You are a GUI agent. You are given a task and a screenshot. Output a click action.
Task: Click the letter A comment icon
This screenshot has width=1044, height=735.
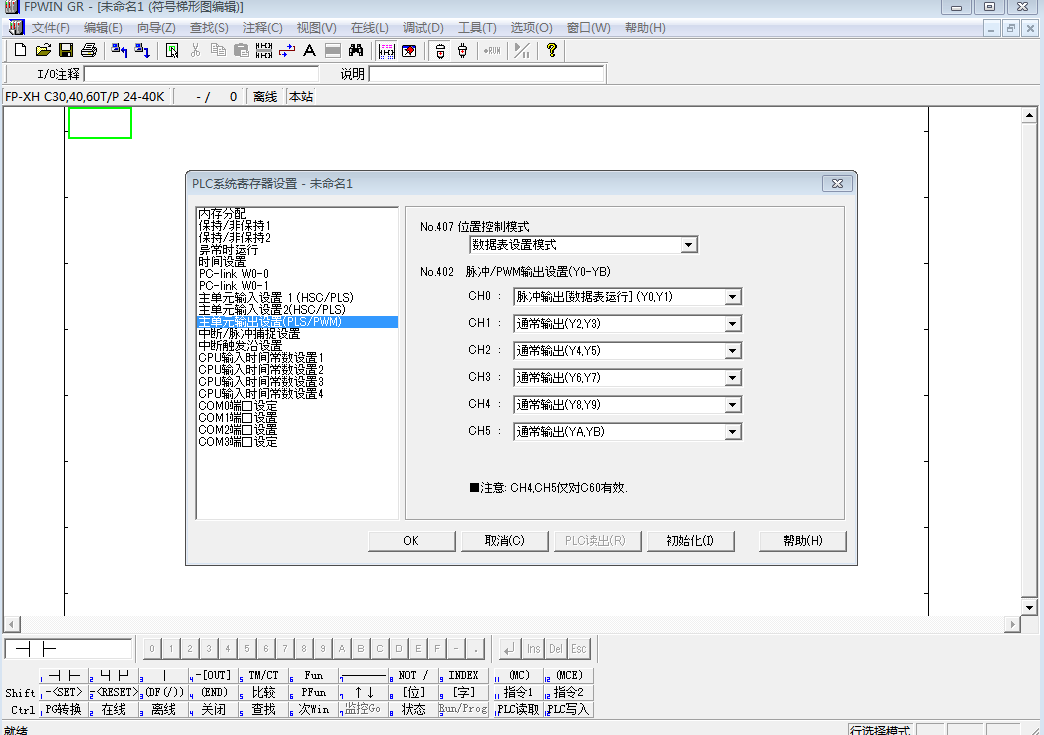(309, 50)
